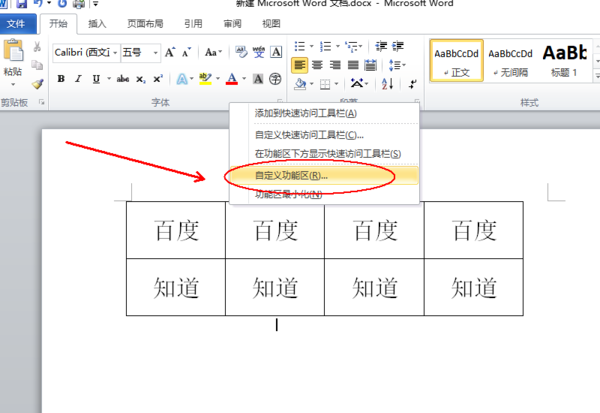Toggle center text alignment
Screen dimensions: 600x413
pyautogui.click(x=317, y=65)
